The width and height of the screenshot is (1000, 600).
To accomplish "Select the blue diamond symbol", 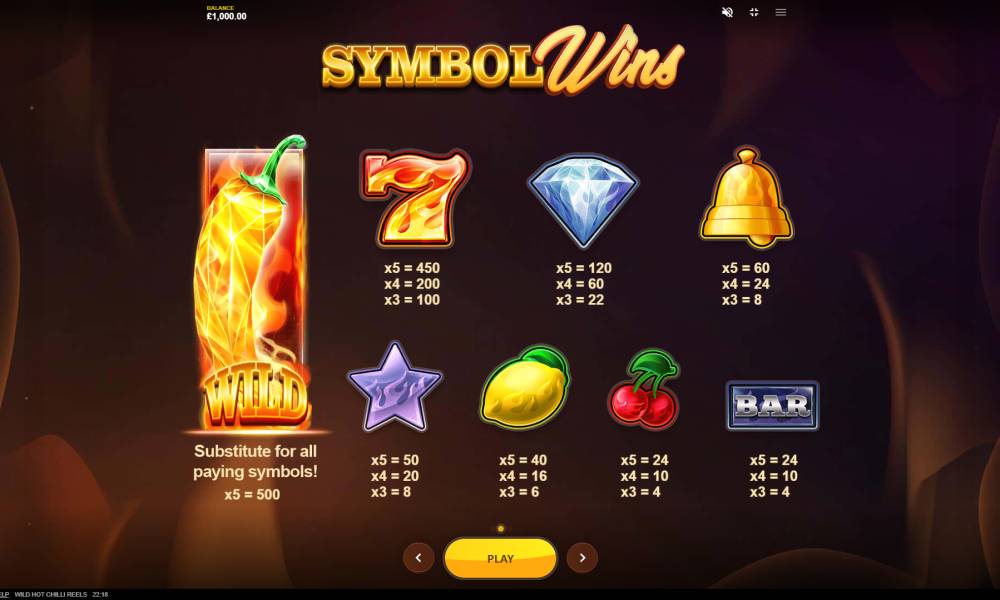I will 583,200.
